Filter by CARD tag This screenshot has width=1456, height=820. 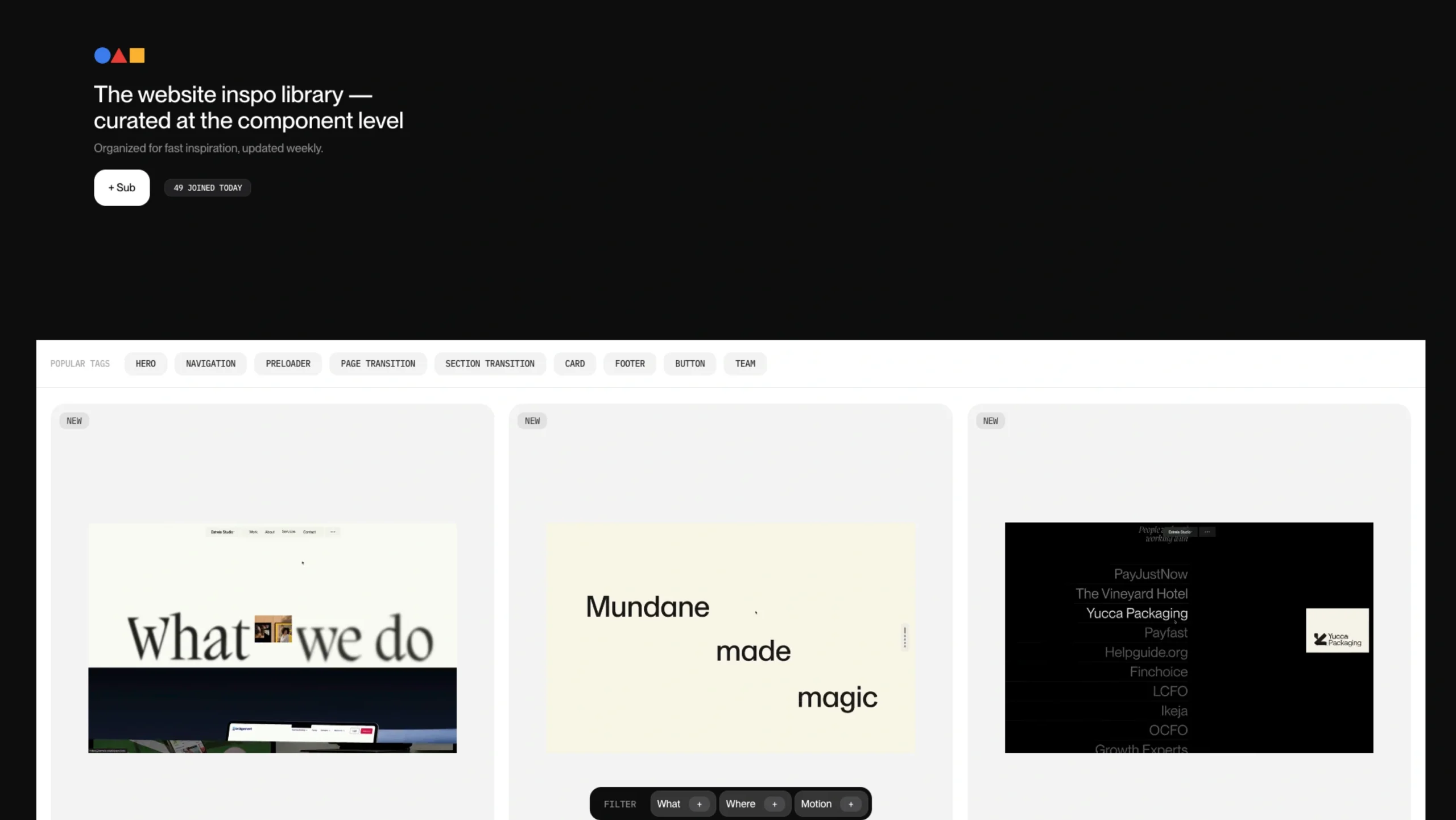574,364
